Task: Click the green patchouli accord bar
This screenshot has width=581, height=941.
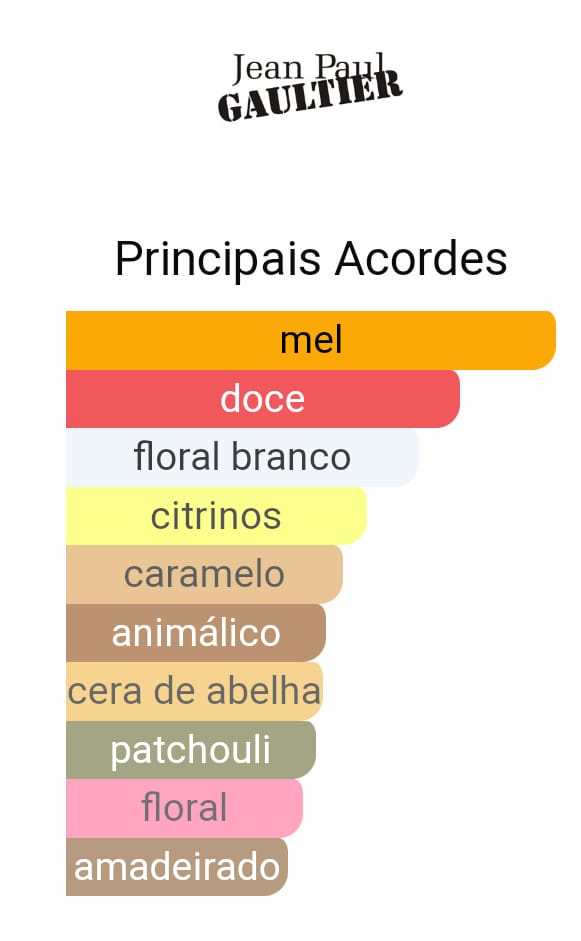Action: pos(191,750)
